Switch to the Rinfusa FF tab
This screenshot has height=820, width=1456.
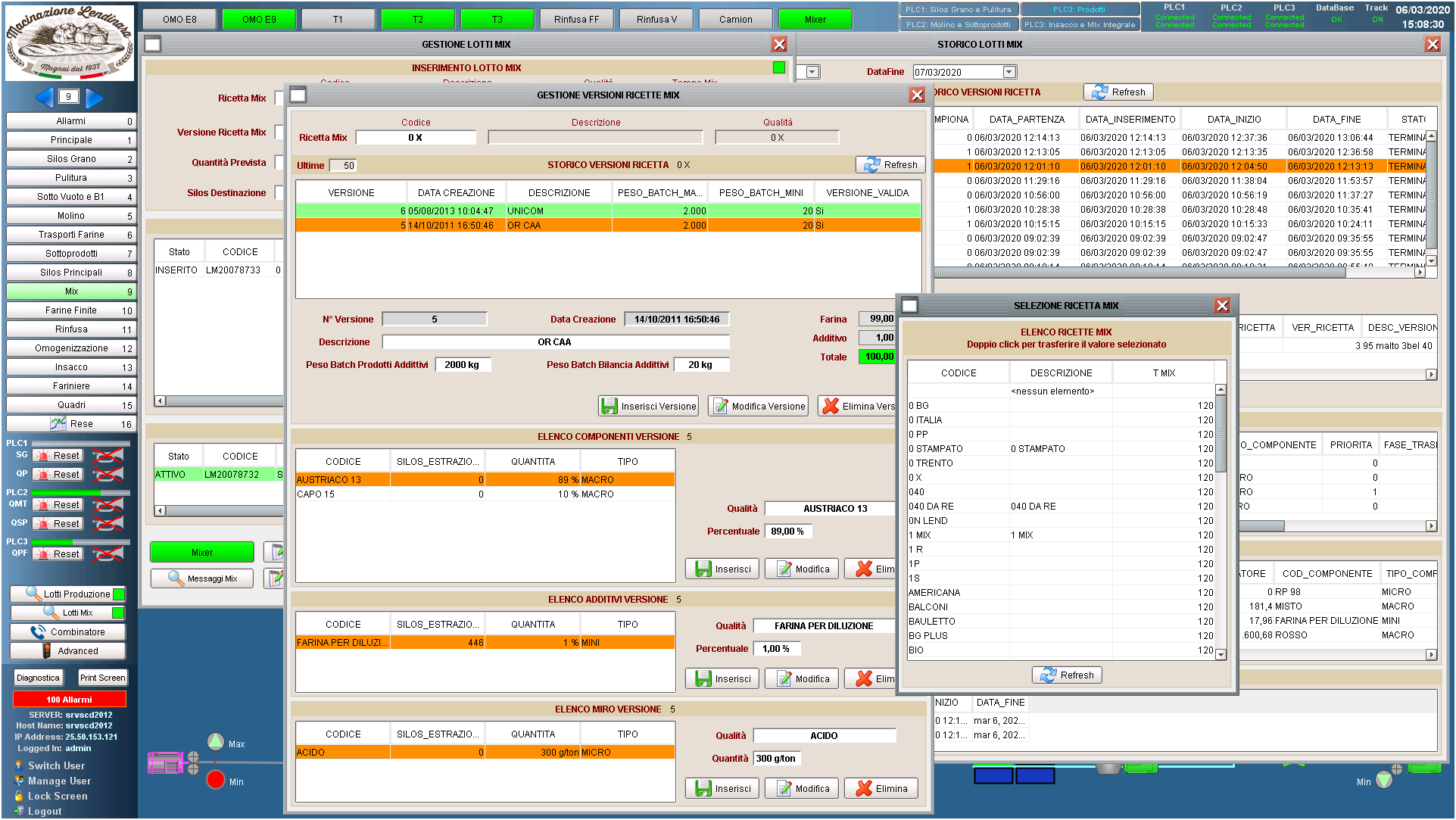[x=576, y=19]
